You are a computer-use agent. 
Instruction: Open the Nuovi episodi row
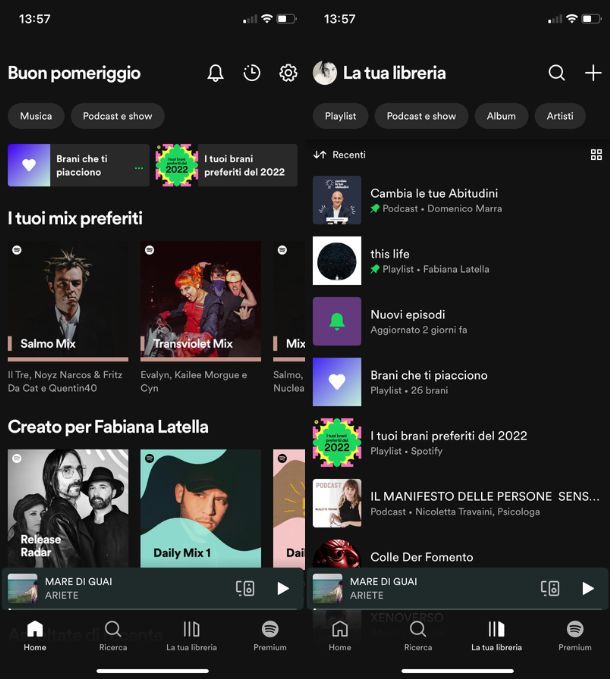pyautogui.click(x=457, y=321)
